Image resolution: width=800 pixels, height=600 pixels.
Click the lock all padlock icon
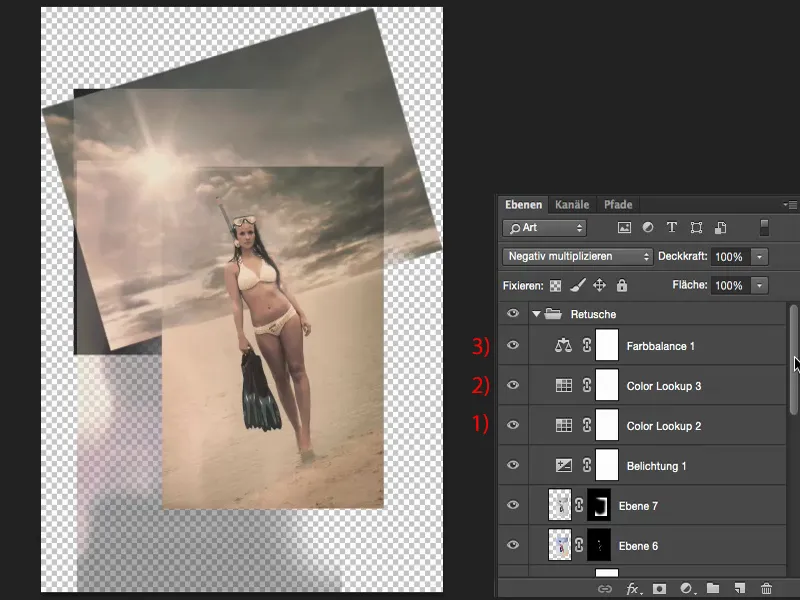[x=622, y=286]
